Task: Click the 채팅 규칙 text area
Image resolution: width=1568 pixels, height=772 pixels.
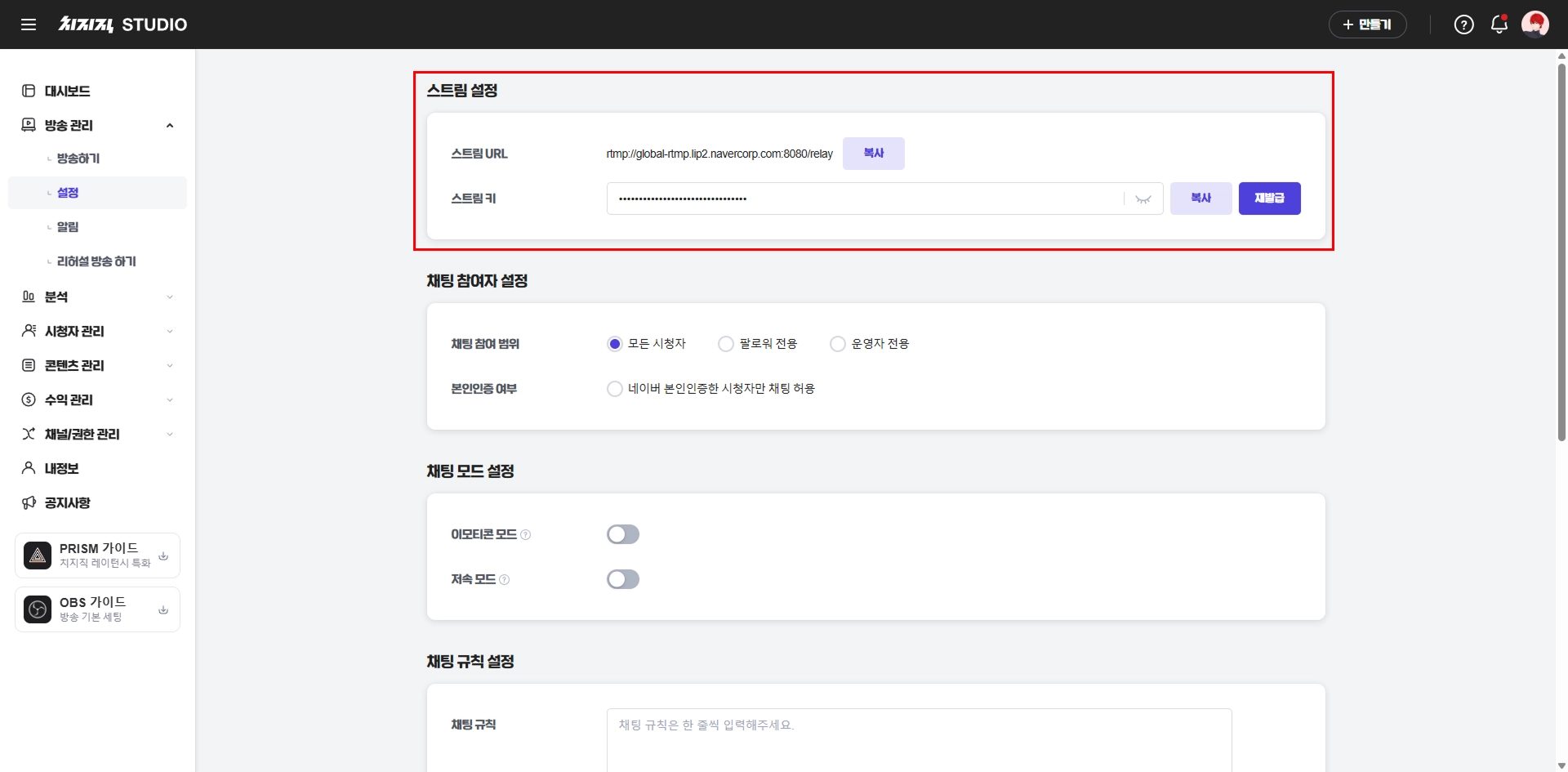Action: tap(919, 740)
